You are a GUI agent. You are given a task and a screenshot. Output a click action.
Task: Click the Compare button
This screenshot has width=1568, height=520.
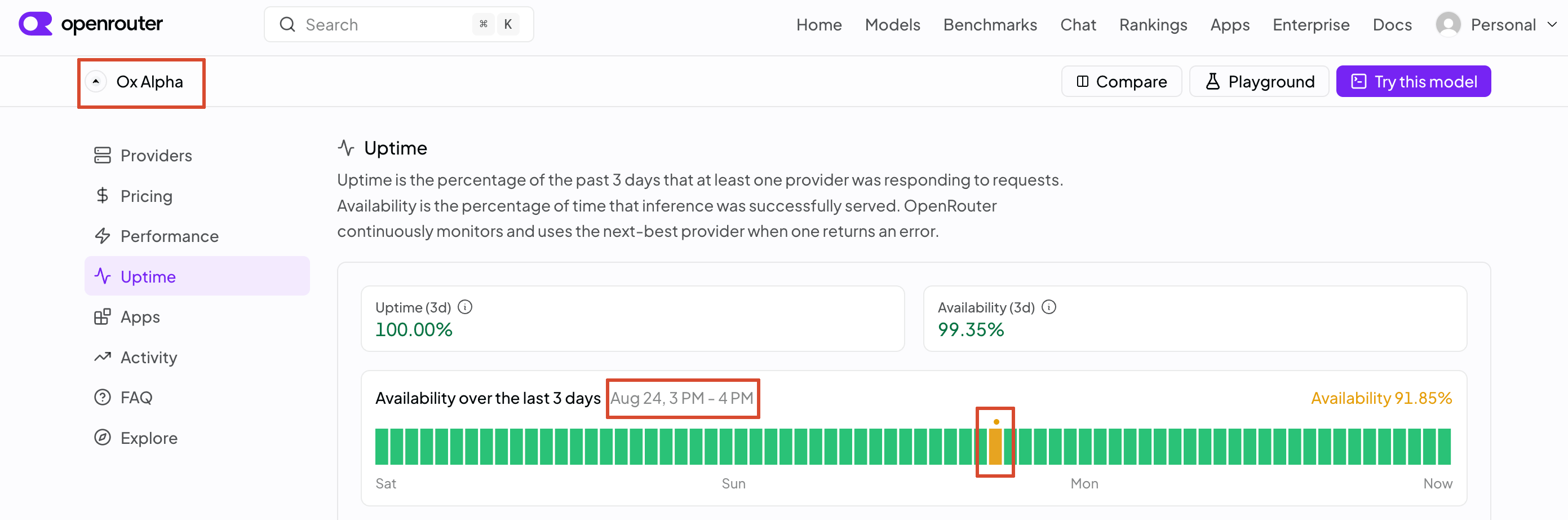(x=1121, y=82)
